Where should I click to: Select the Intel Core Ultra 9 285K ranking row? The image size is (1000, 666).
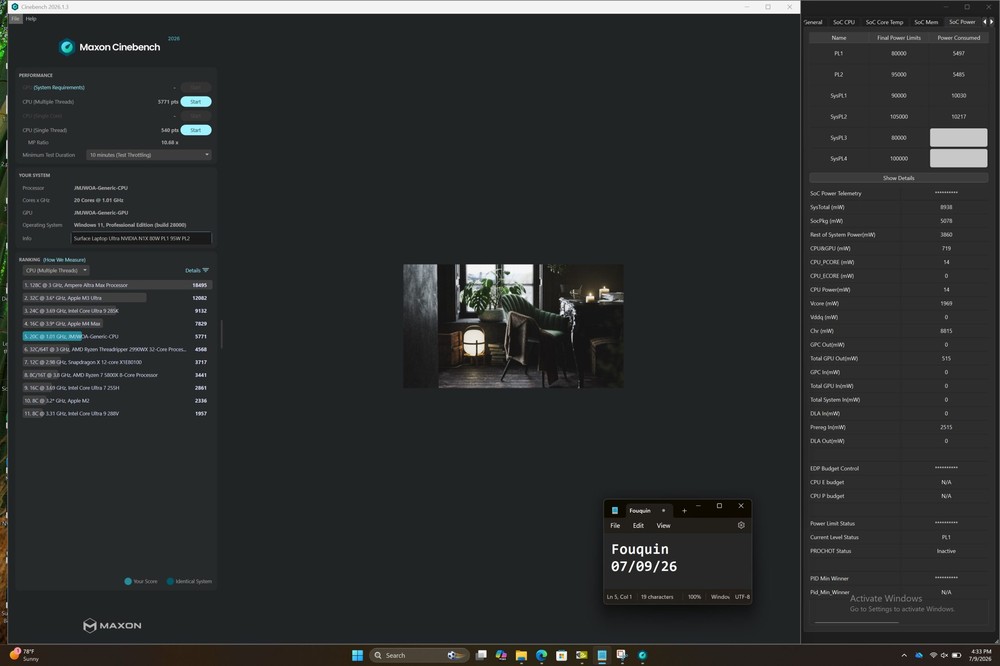(115, 311)
